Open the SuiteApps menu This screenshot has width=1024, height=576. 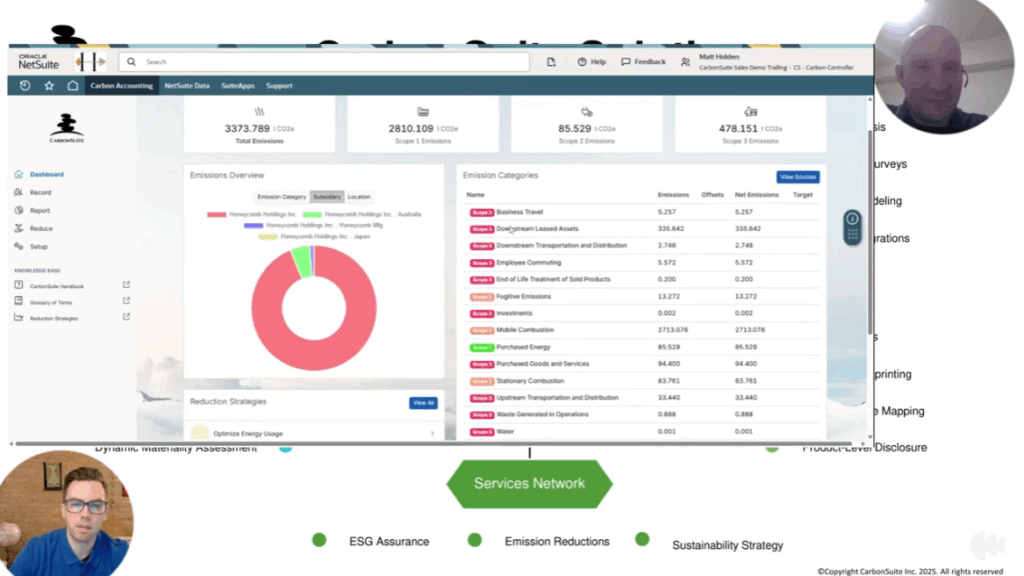tap(238, 86)
